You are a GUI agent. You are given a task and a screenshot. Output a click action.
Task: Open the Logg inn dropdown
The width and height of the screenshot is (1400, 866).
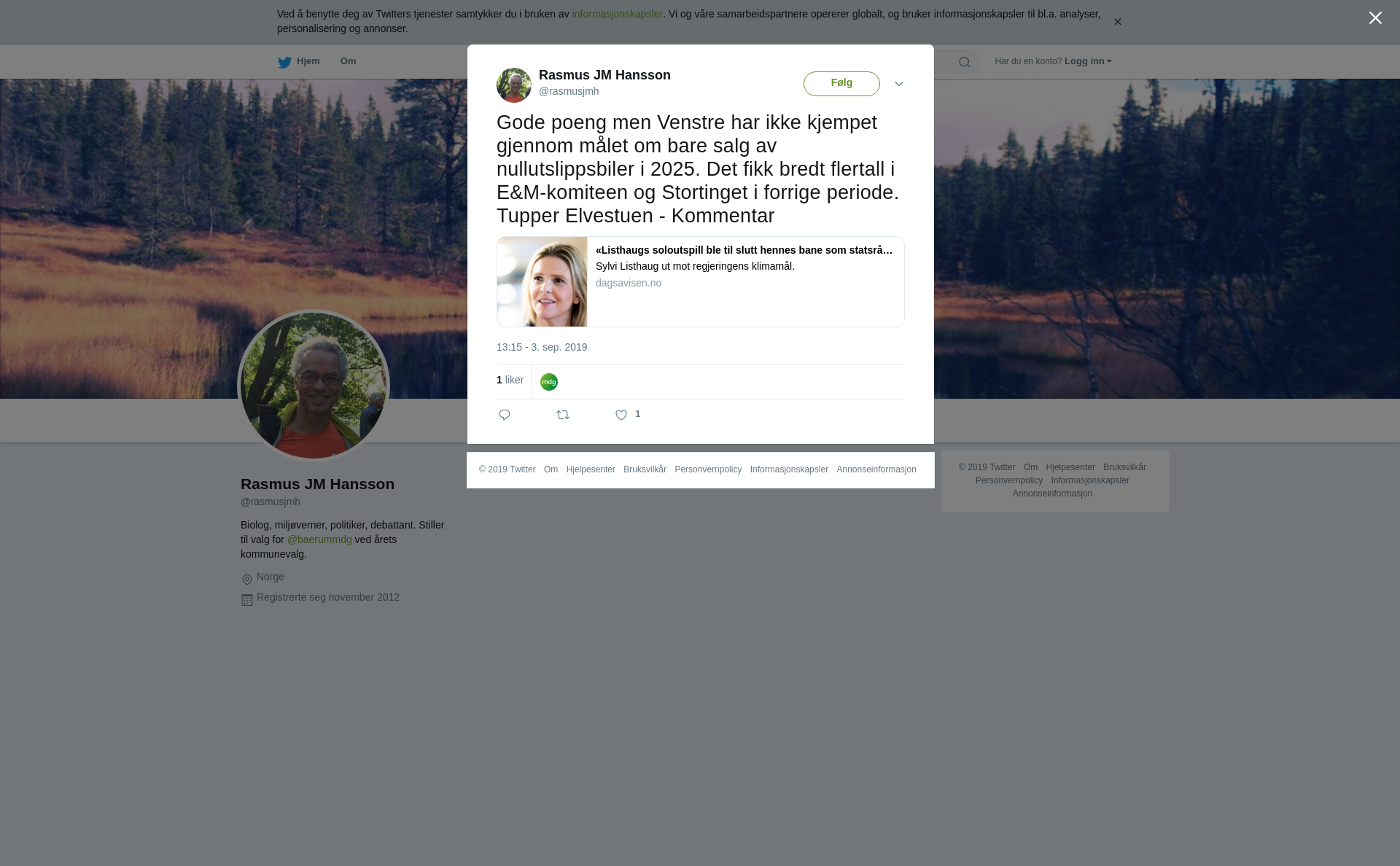click(x=1088, y=61)
